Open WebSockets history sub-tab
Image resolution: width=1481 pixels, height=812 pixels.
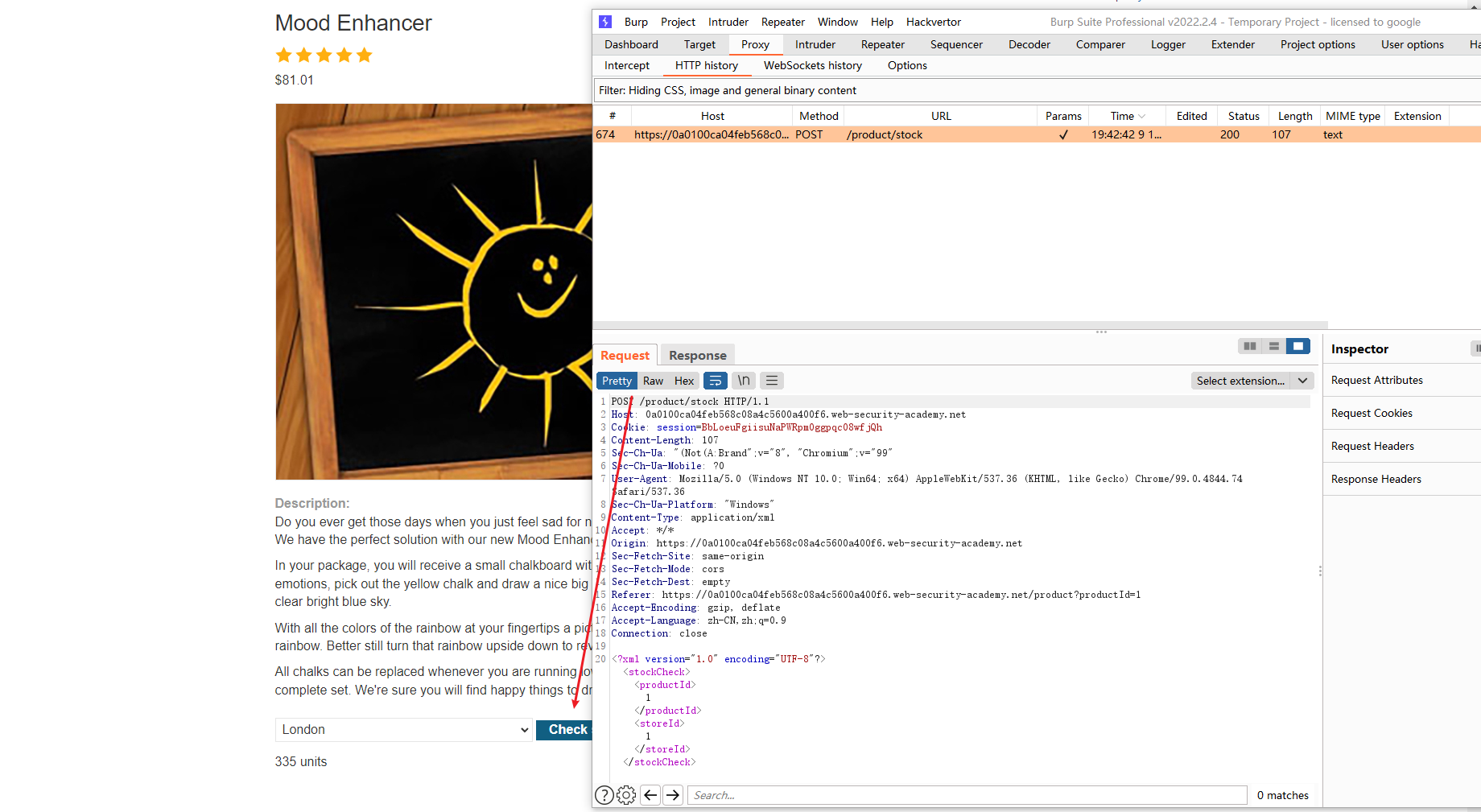click(812, 65)
